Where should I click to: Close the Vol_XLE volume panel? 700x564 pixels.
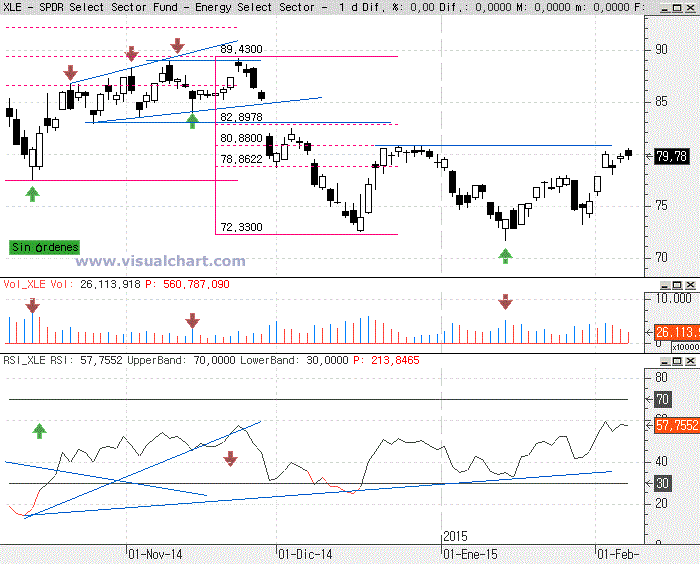pos(690,284)
